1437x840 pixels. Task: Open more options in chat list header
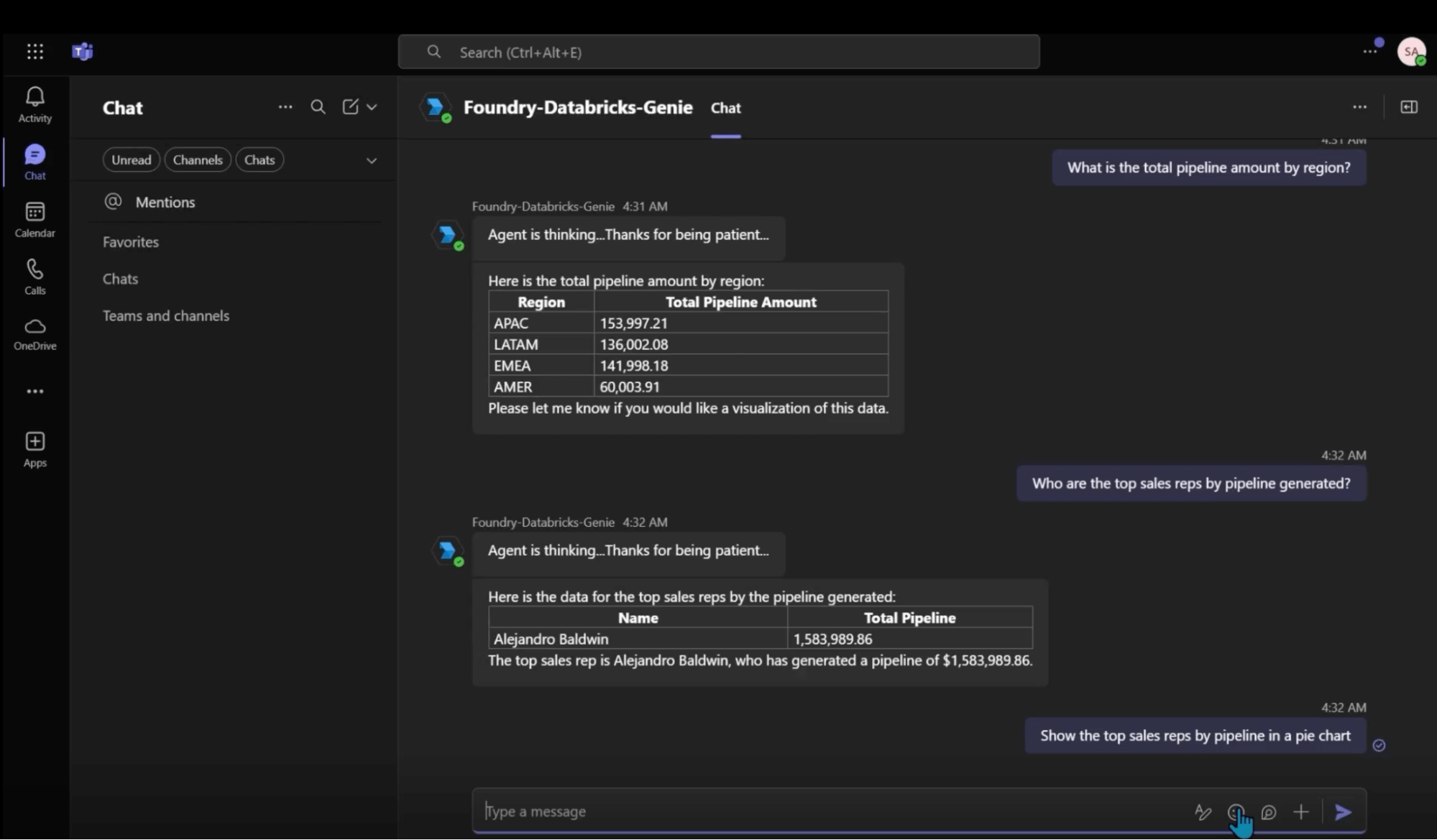pos(285,107)
